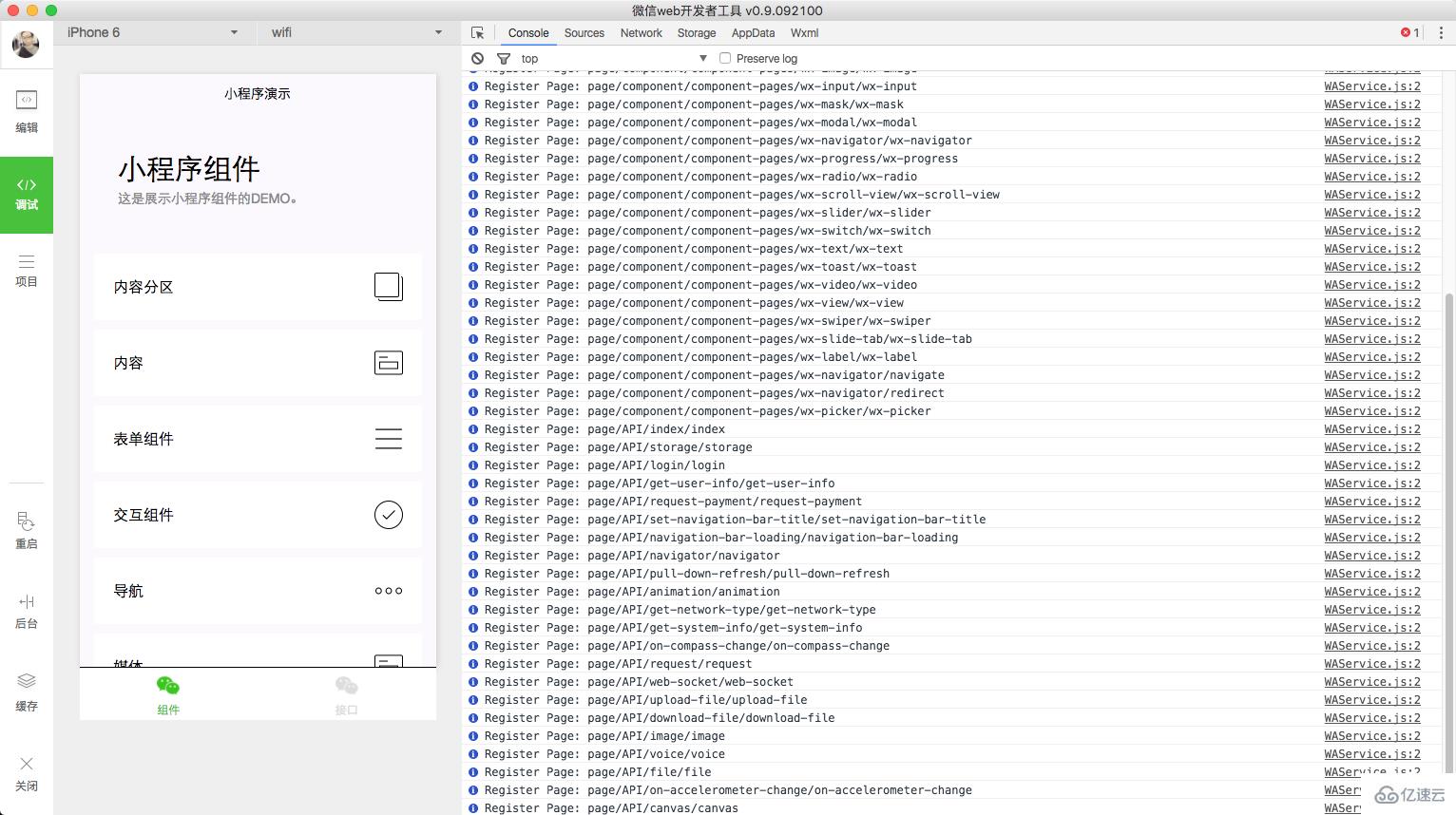Viewport: 1456px width, 815px height.
Task: Click info icon beside wx-radio log entry
Action: tap(473, 177)
